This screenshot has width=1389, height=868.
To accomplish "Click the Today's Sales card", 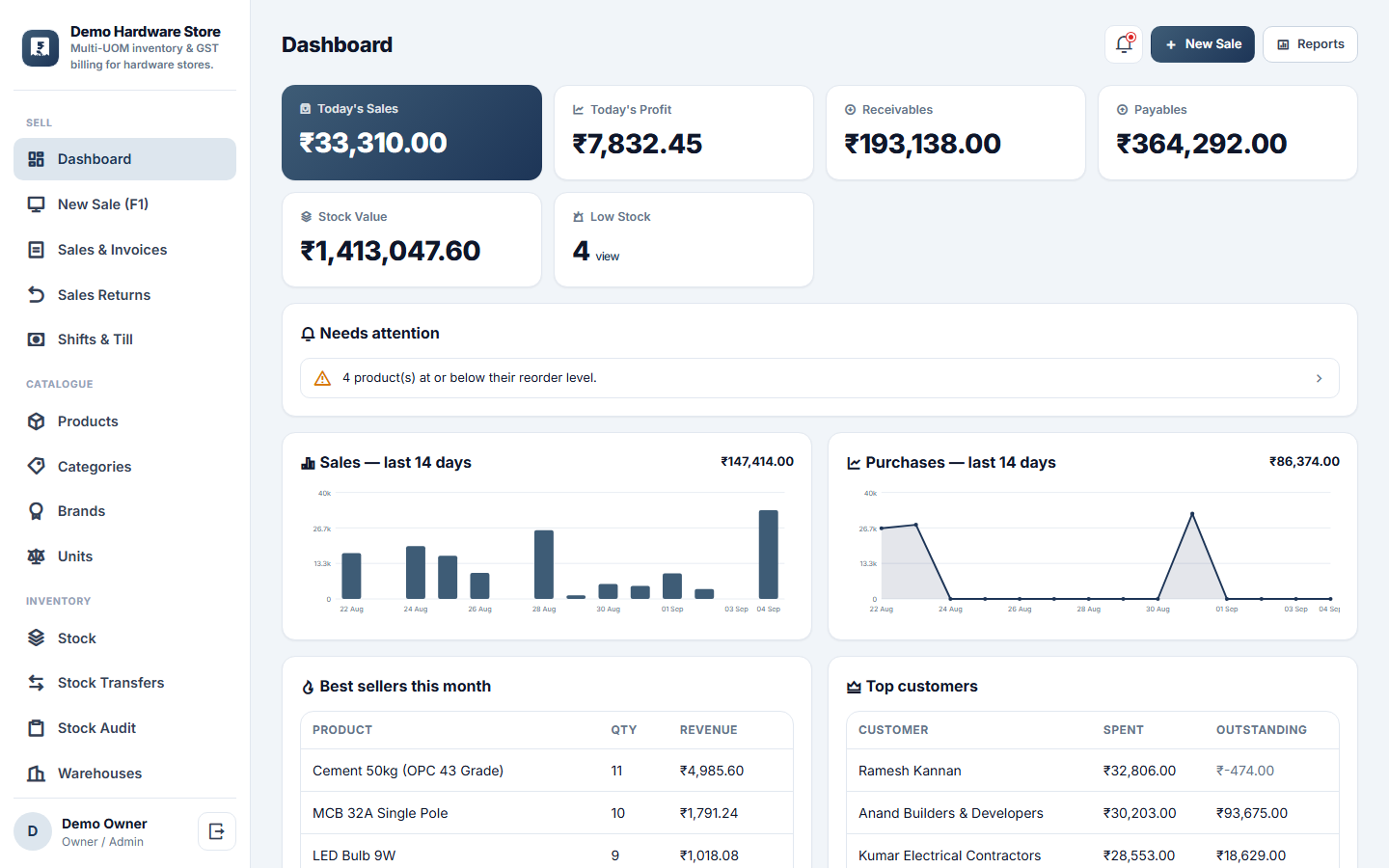I will [412, 132].
